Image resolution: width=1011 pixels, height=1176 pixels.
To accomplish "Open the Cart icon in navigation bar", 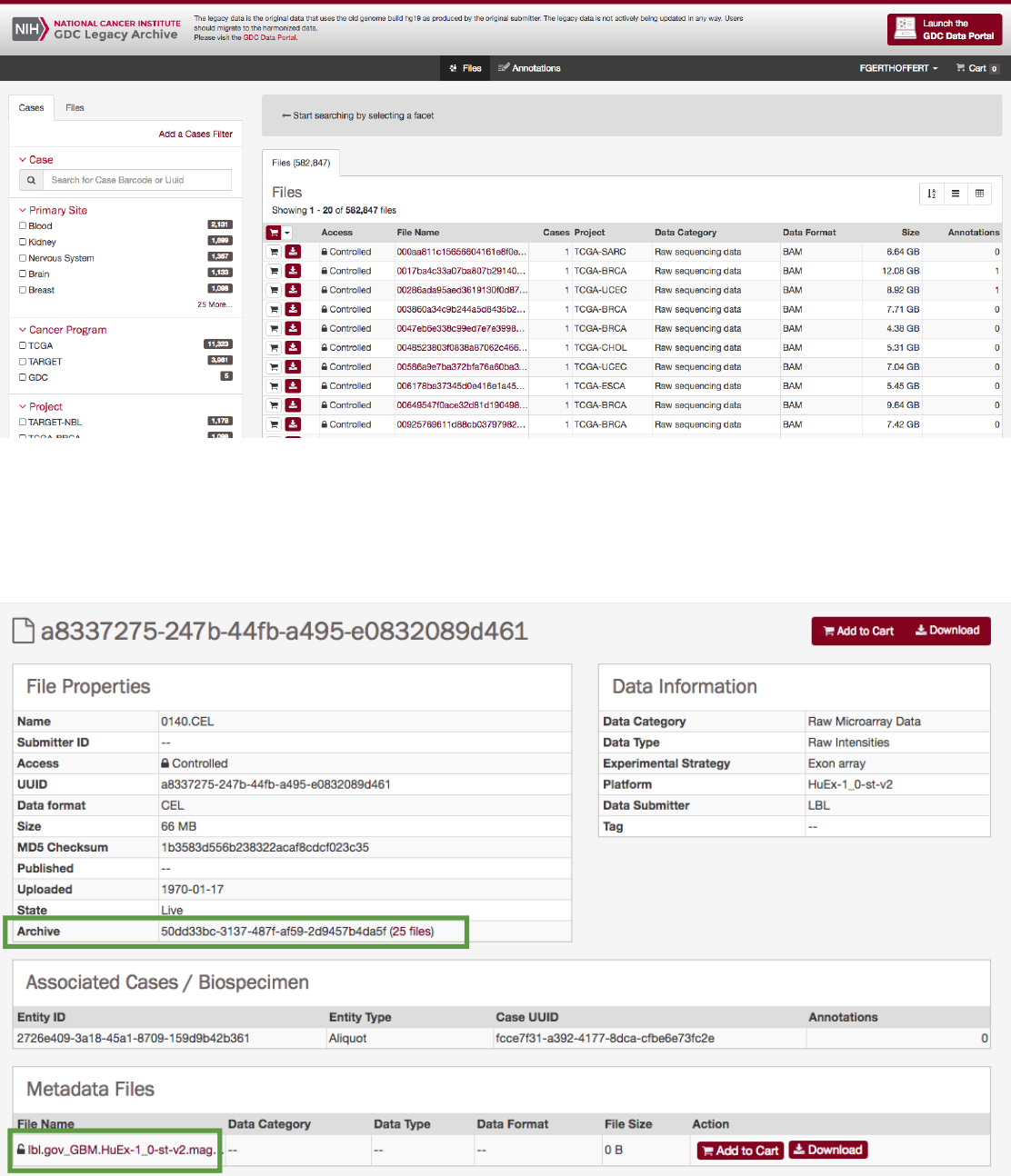I will click(977, 68).
